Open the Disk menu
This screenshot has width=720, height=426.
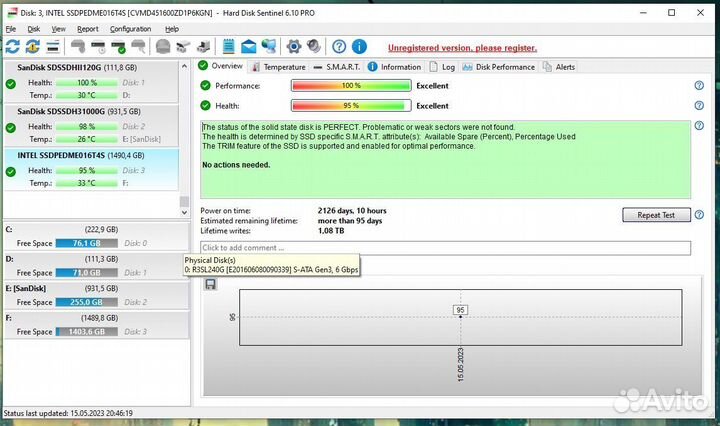pos(34,29)
